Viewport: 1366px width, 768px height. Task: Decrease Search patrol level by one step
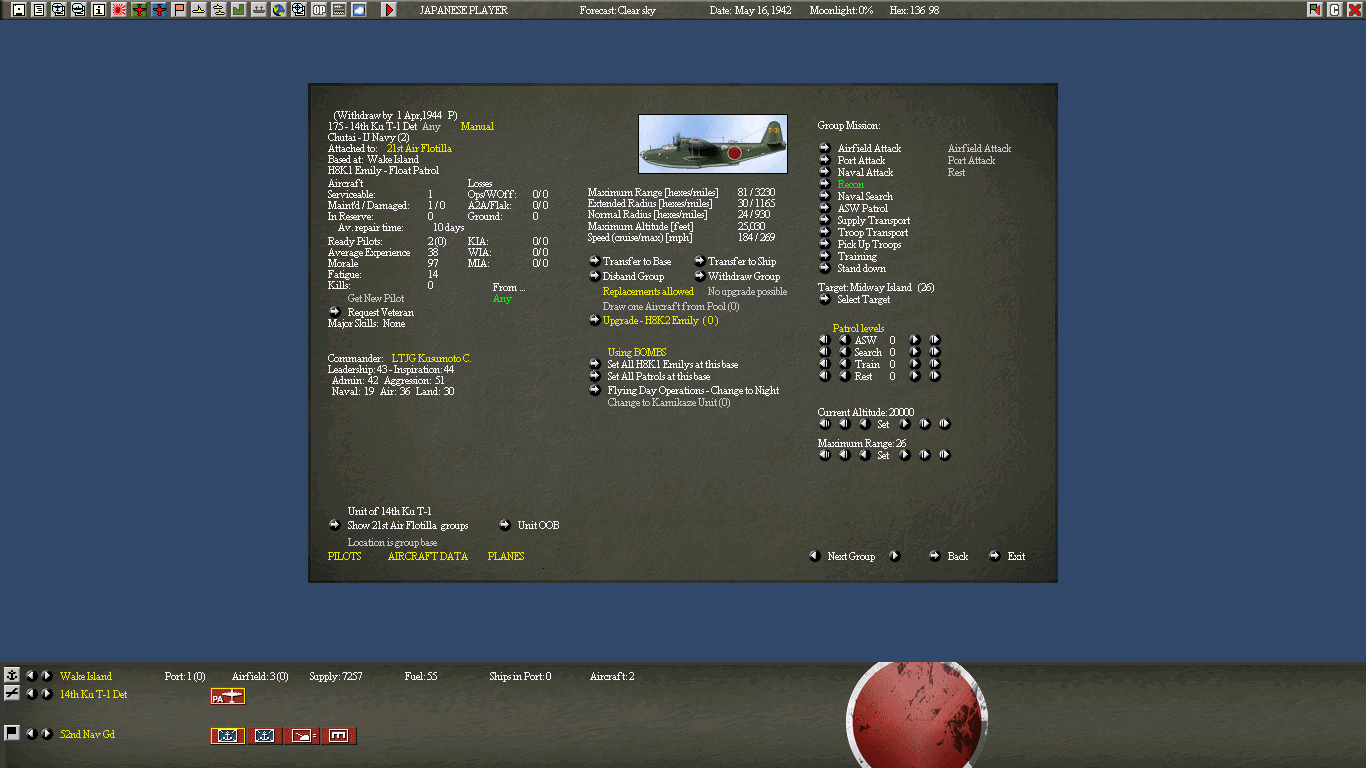844,352
